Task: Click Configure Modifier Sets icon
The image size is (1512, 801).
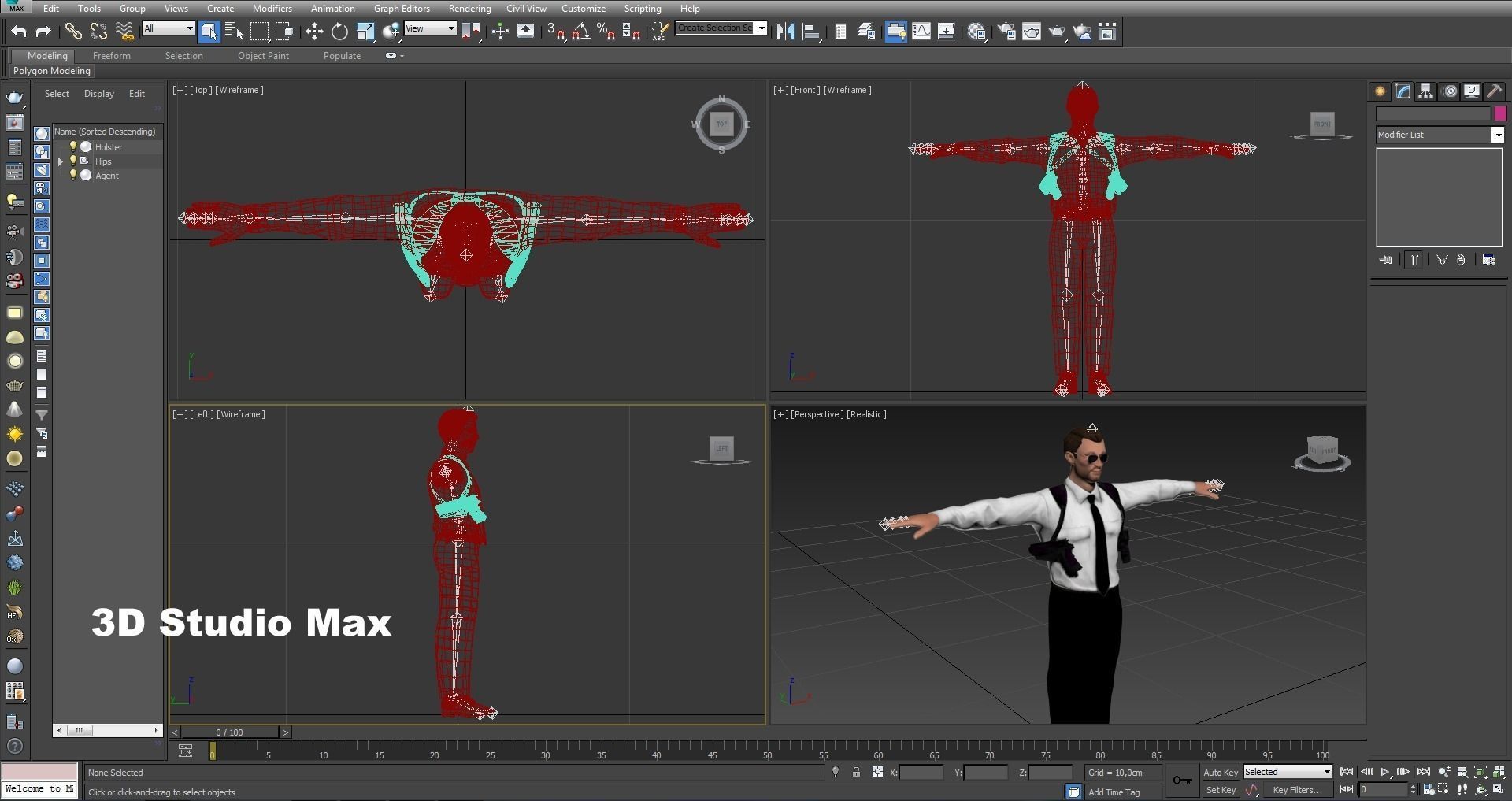Action: point(1488,260)
